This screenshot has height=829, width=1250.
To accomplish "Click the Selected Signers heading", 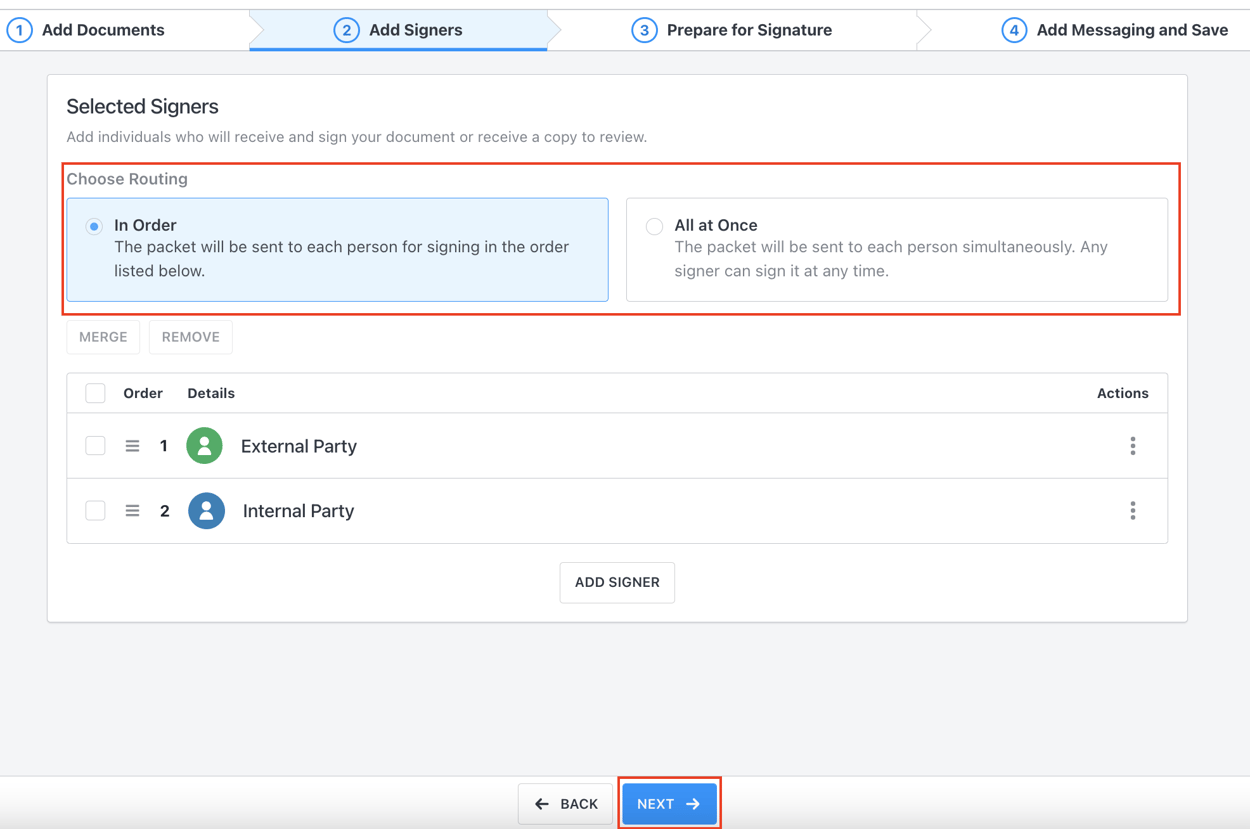I will tap(142, 106).
